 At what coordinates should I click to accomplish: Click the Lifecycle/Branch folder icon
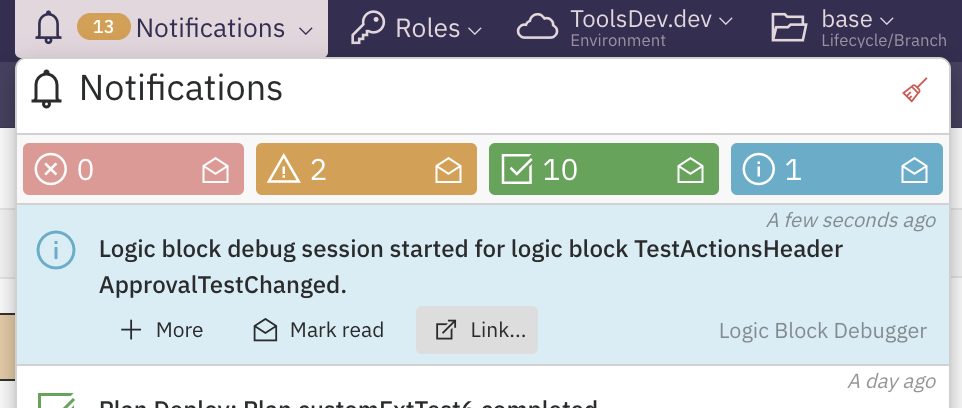pyautogui.click(x=790, y=28)
